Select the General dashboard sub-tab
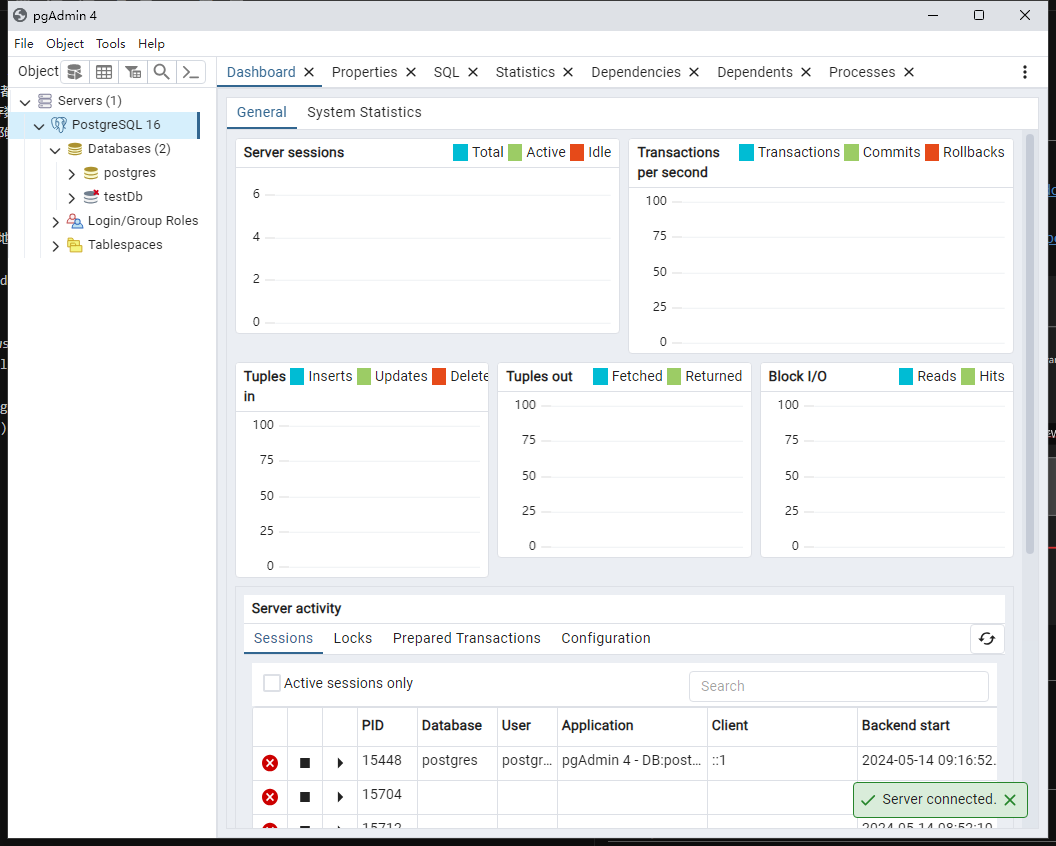Viewport: 1056px width, 846px height. (x=261, y=112)
